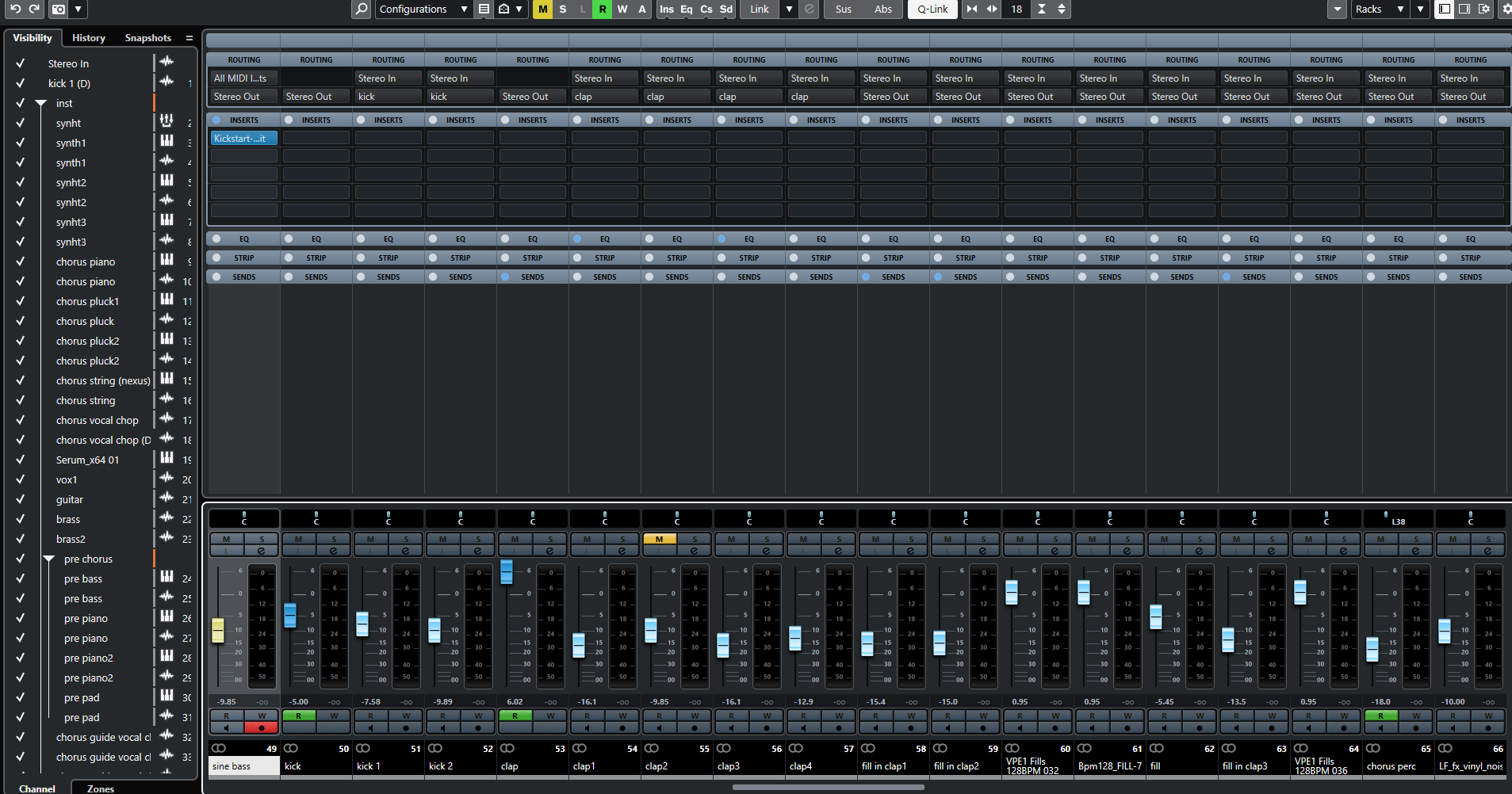Open the dropdown arrow button left of Racks
This screenshot has height=794, width=1512.
(x=1338, y=9)
